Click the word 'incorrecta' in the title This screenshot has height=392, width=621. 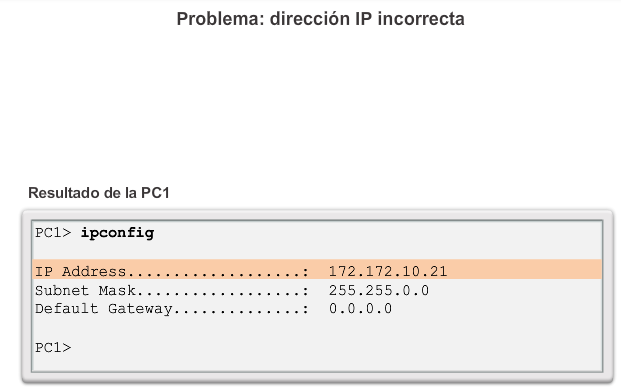tap(421, 19)
